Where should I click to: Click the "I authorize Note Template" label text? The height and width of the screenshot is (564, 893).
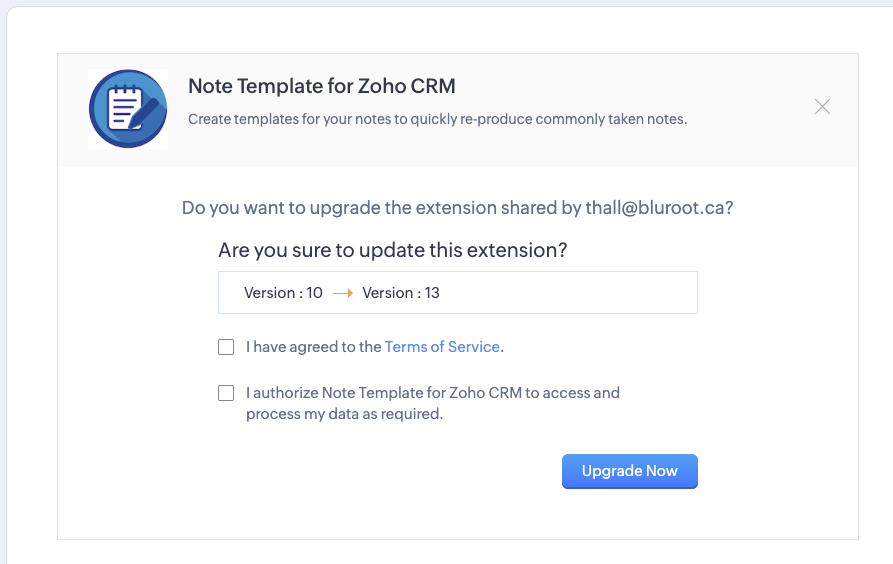click(432, 393)
